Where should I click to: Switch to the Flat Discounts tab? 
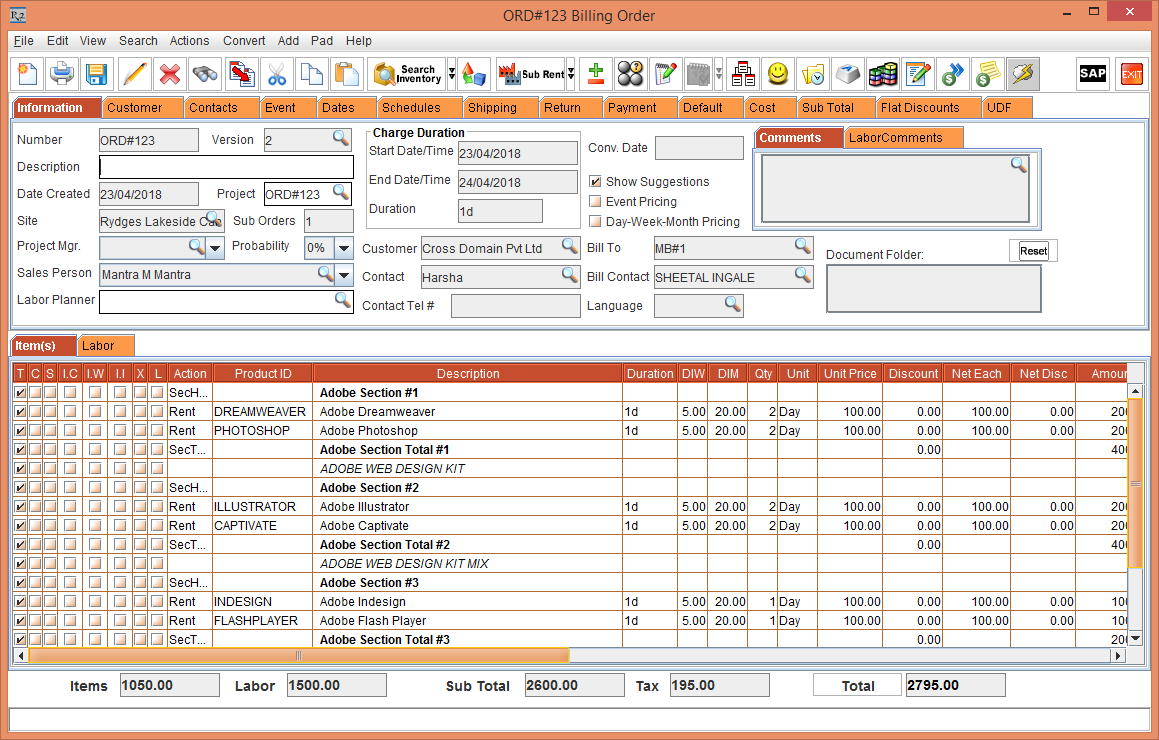919,108
